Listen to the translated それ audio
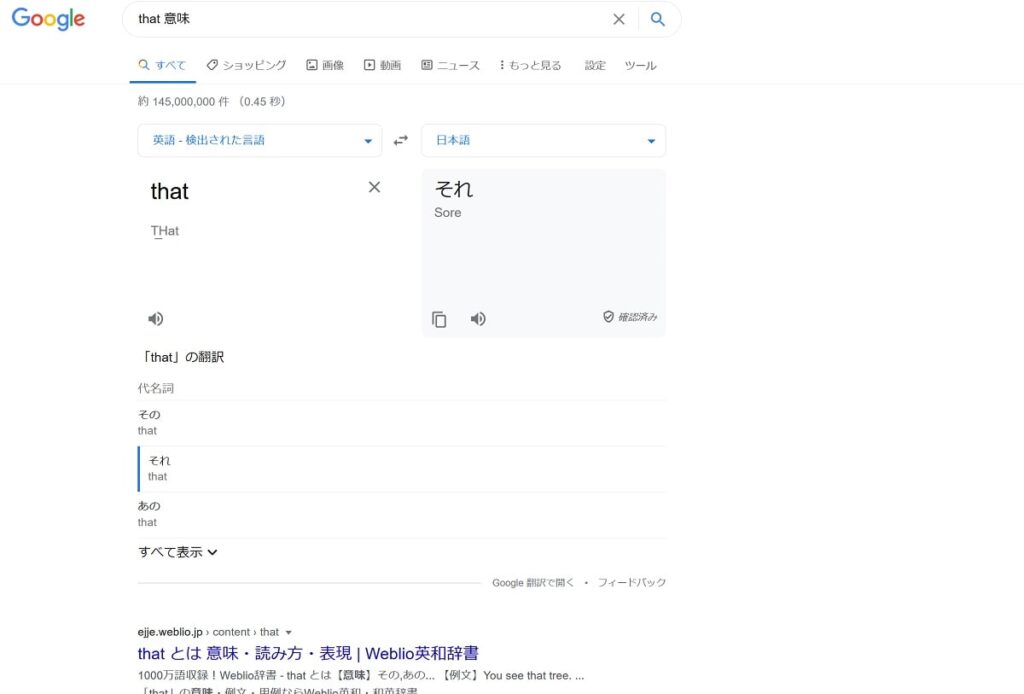Viewport: 1024px width, 694px height. 478,319
